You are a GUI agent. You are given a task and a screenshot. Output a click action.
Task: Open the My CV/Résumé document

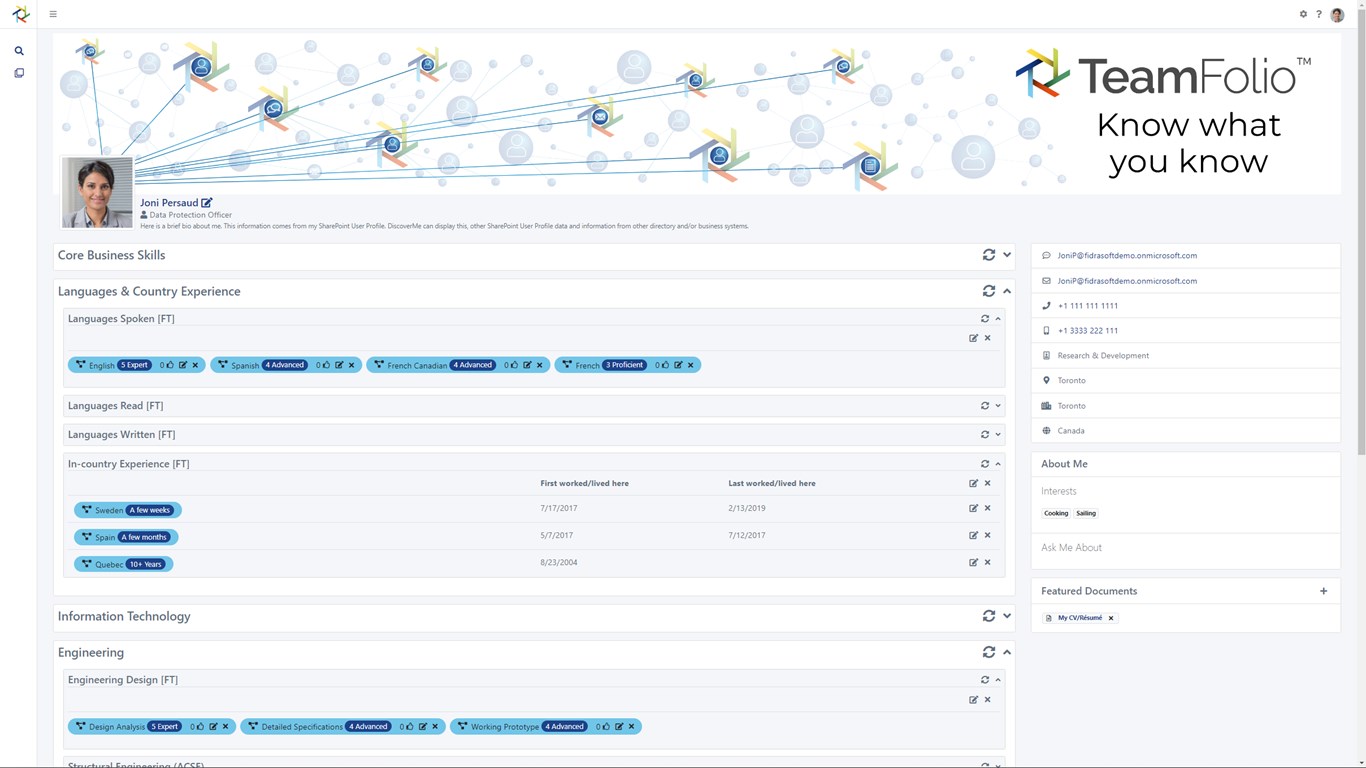click(x=1080, y=618)
